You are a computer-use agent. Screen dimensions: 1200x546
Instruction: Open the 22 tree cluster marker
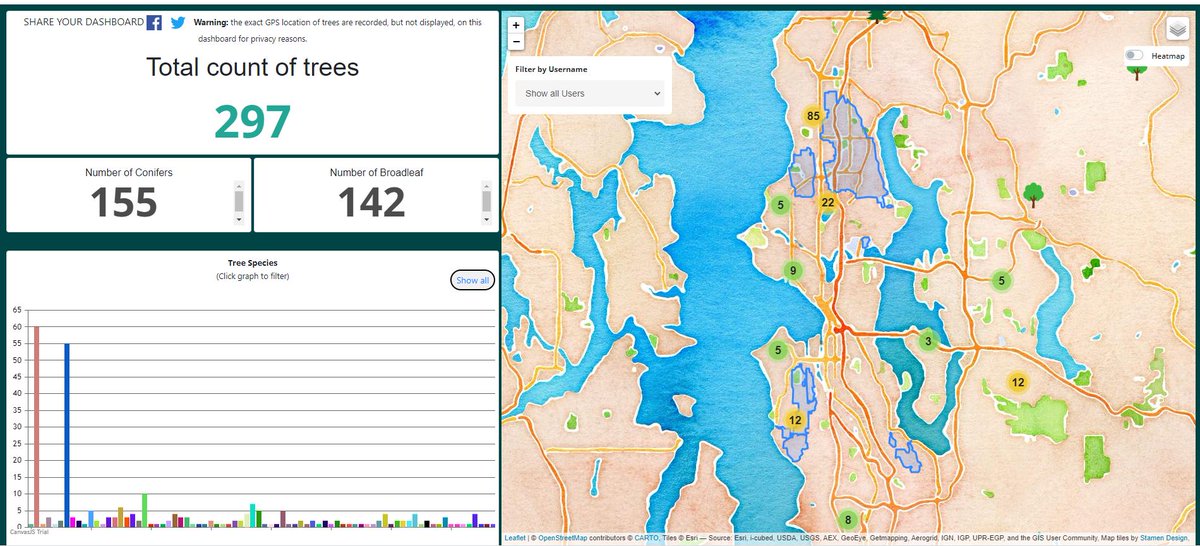click(827, 202)
